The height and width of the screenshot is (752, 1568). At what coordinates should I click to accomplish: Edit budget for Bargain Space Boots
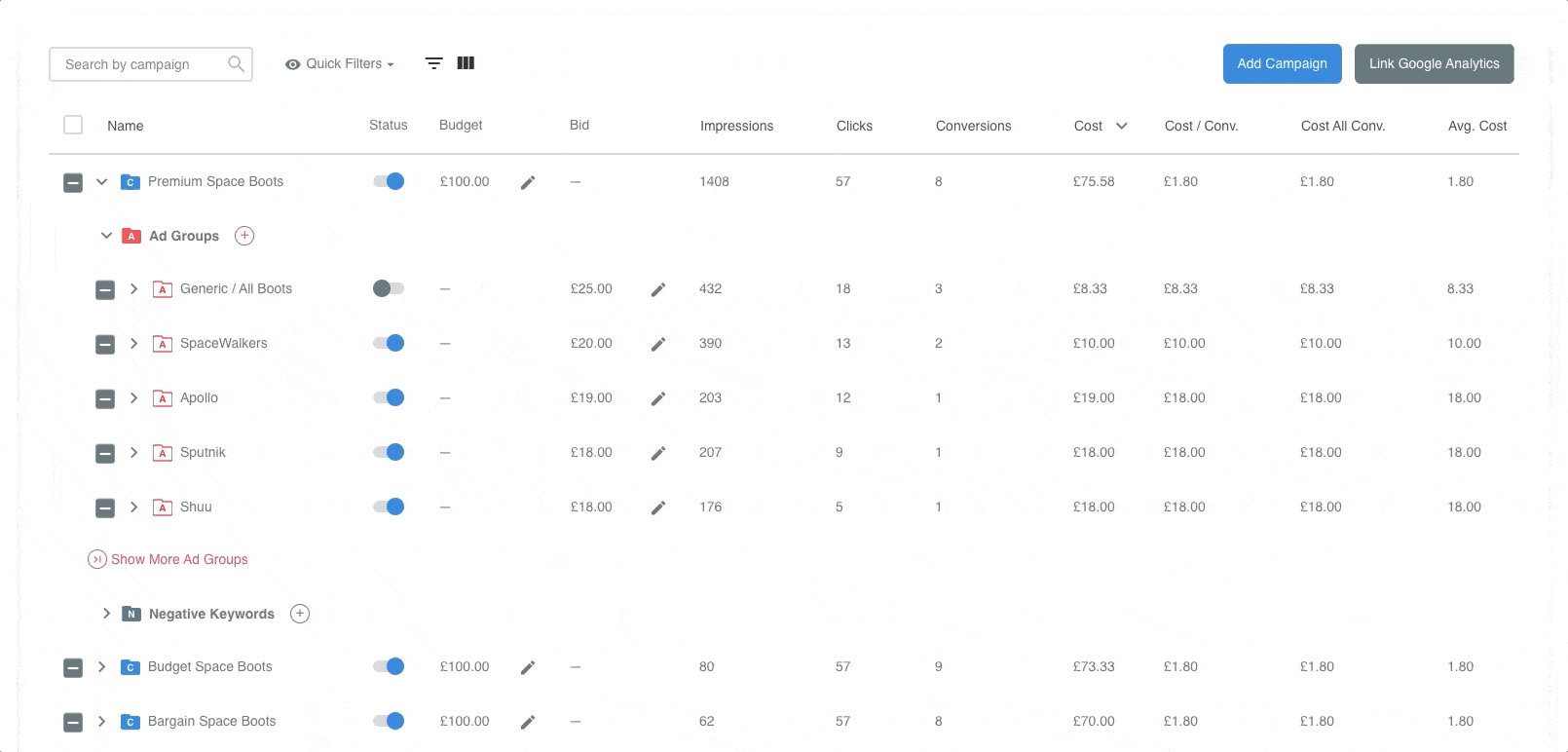tap(528, 722)
